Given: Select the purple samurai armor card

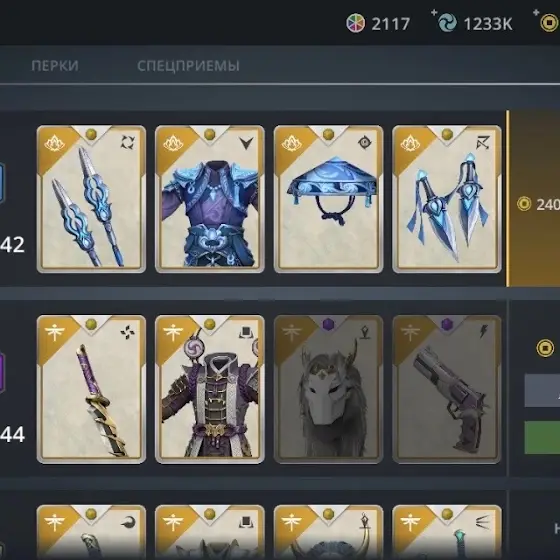Looking at the screenshot, I should pyautogui.click(x=210, y=389).
